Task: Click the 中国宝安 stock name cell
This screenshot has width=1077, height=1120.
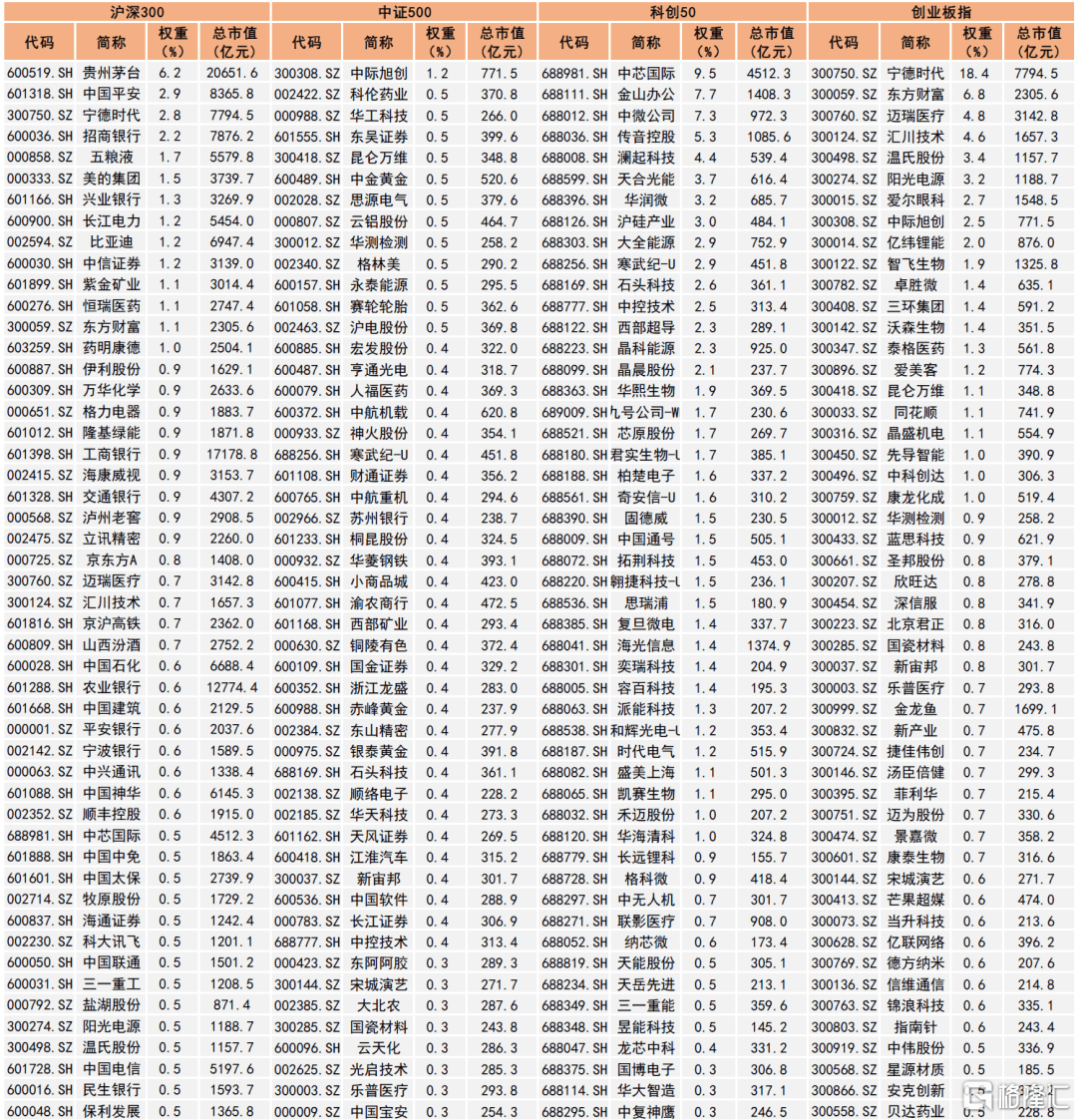Action: pyautogui.click(x=379, y=1111)
